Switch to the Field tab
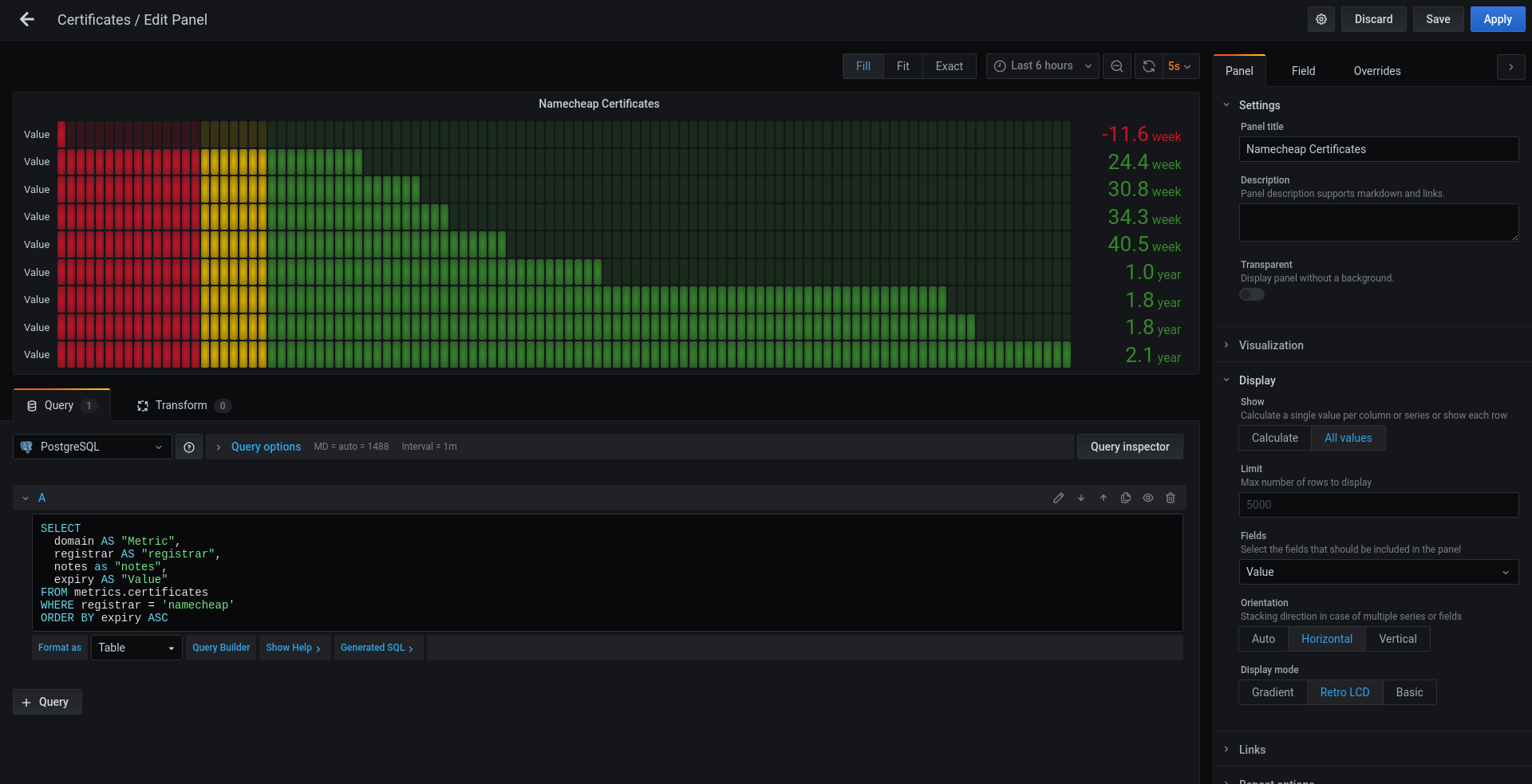 click(x=1304, y=71)
